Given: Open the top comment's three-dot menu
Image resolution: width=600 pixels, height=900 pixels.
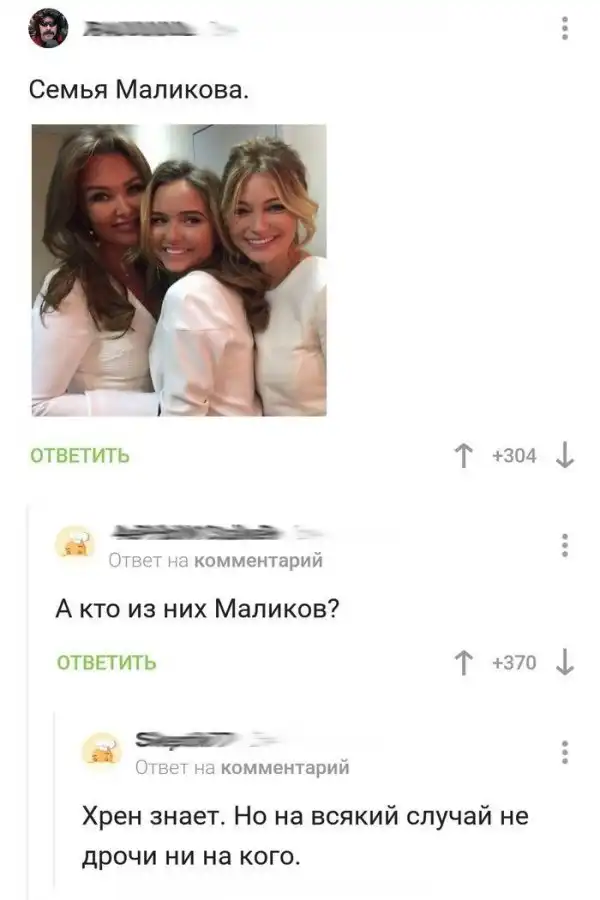Looking at the screenshot, I should tap(565, 28).
